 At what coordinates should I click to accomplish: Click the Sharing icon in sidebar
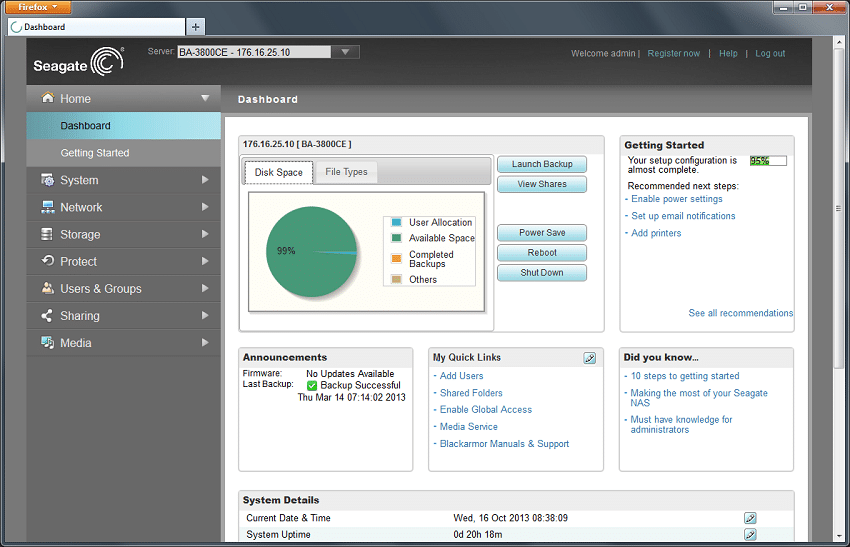[x=47, y=315]
